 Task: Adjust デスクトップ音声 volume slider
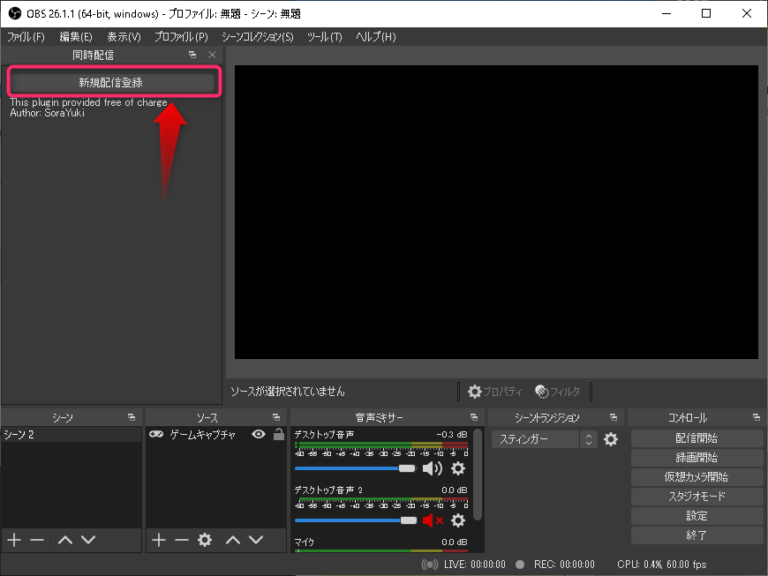click(x=355, y=468)
